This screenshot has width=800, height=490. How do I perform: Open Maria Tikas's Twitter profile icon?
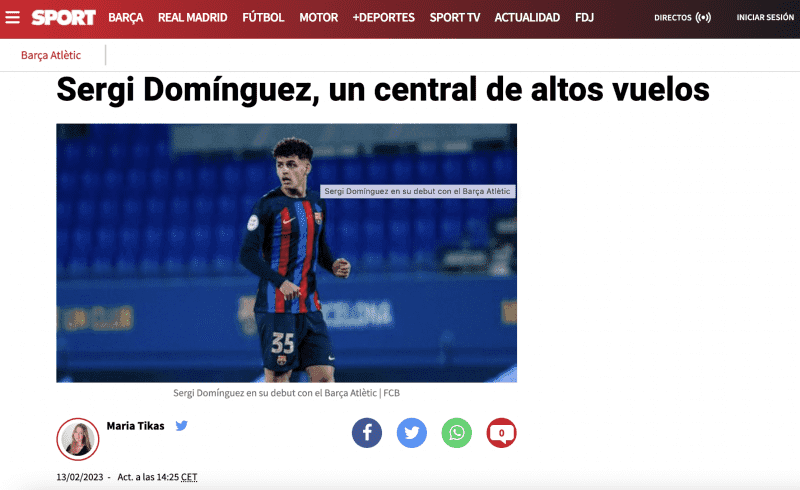pos(182,425)
